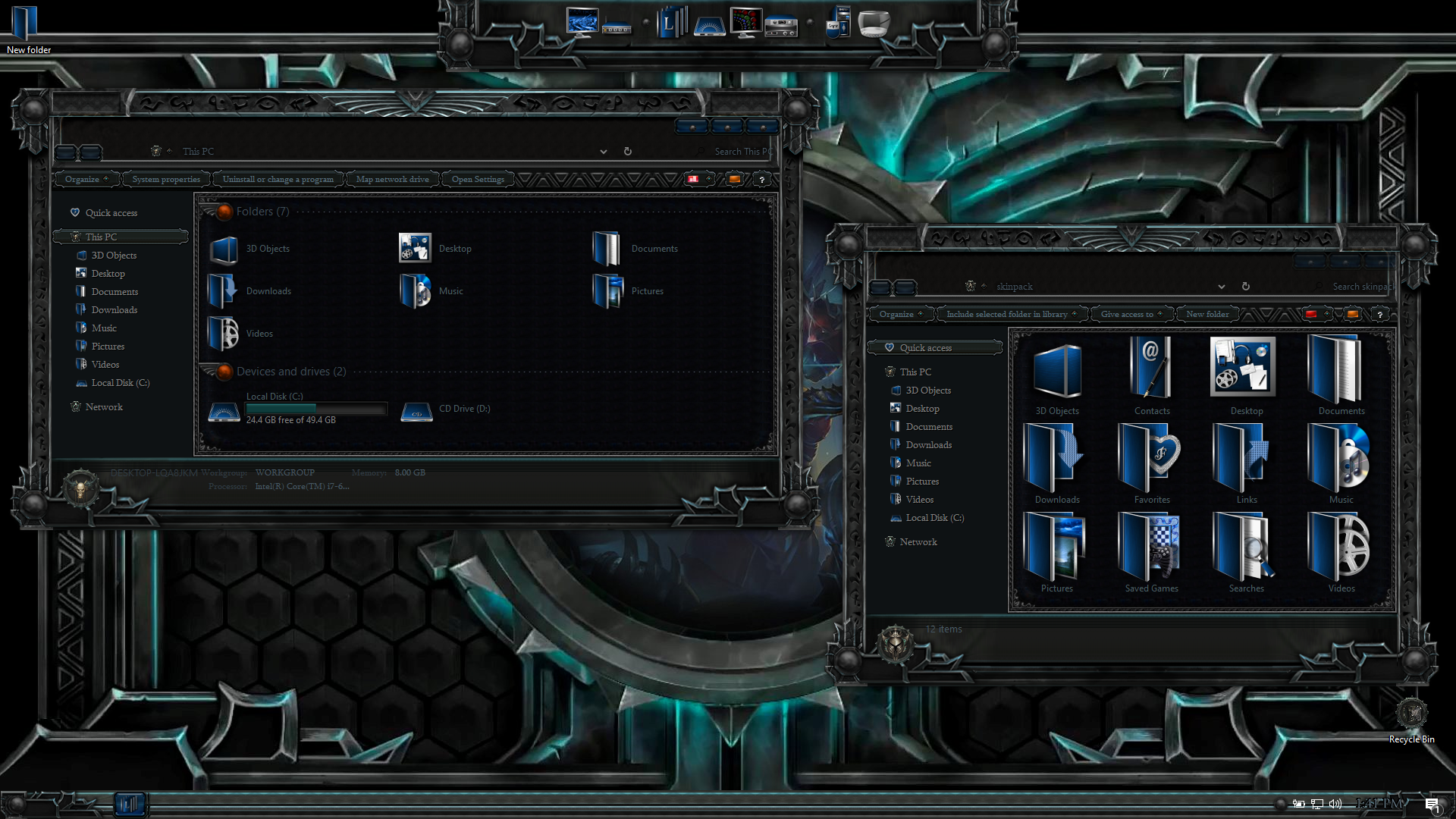Click Uninstall or change a program
The image size is (1456, 819).
pyautogui.click(x=278, y=180)
